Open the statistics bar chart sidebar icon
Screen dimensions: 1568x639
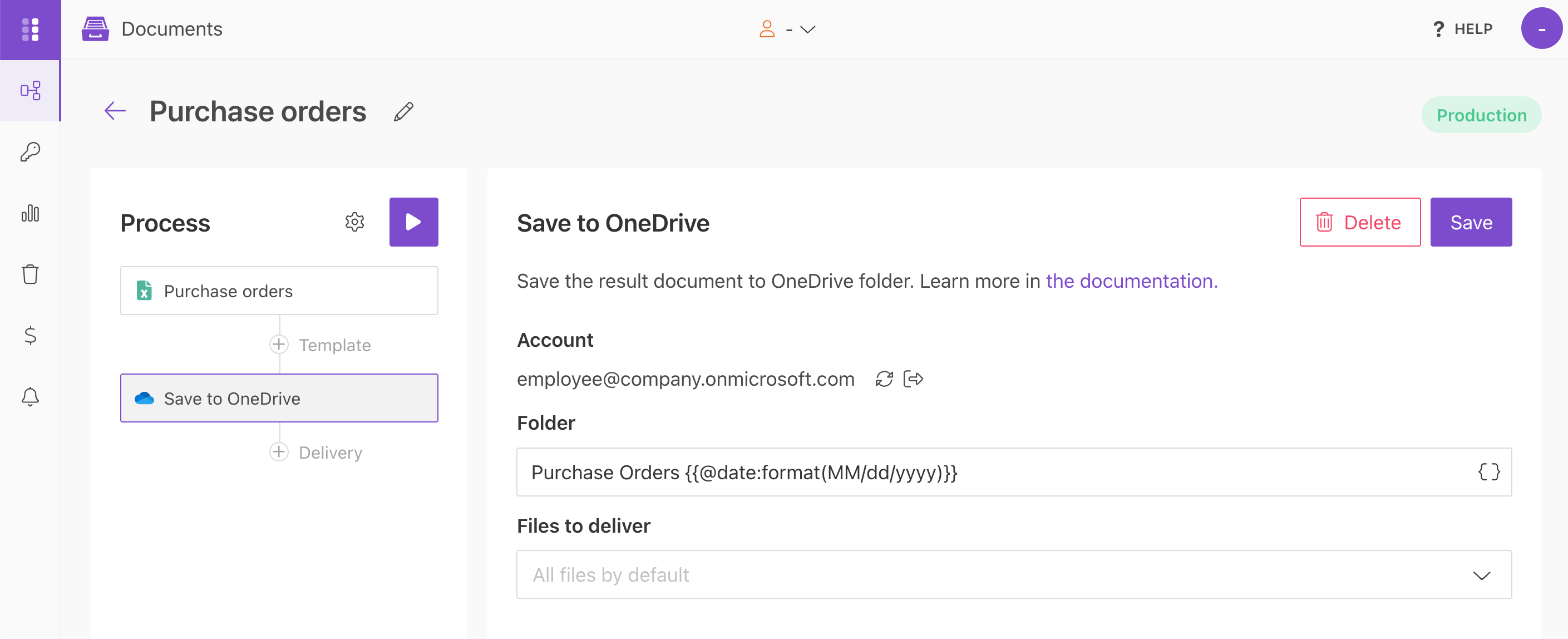(30, 213)
